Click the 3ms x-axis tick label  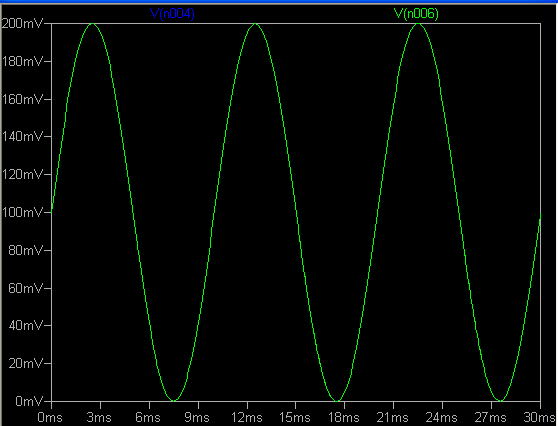(99, 417)
